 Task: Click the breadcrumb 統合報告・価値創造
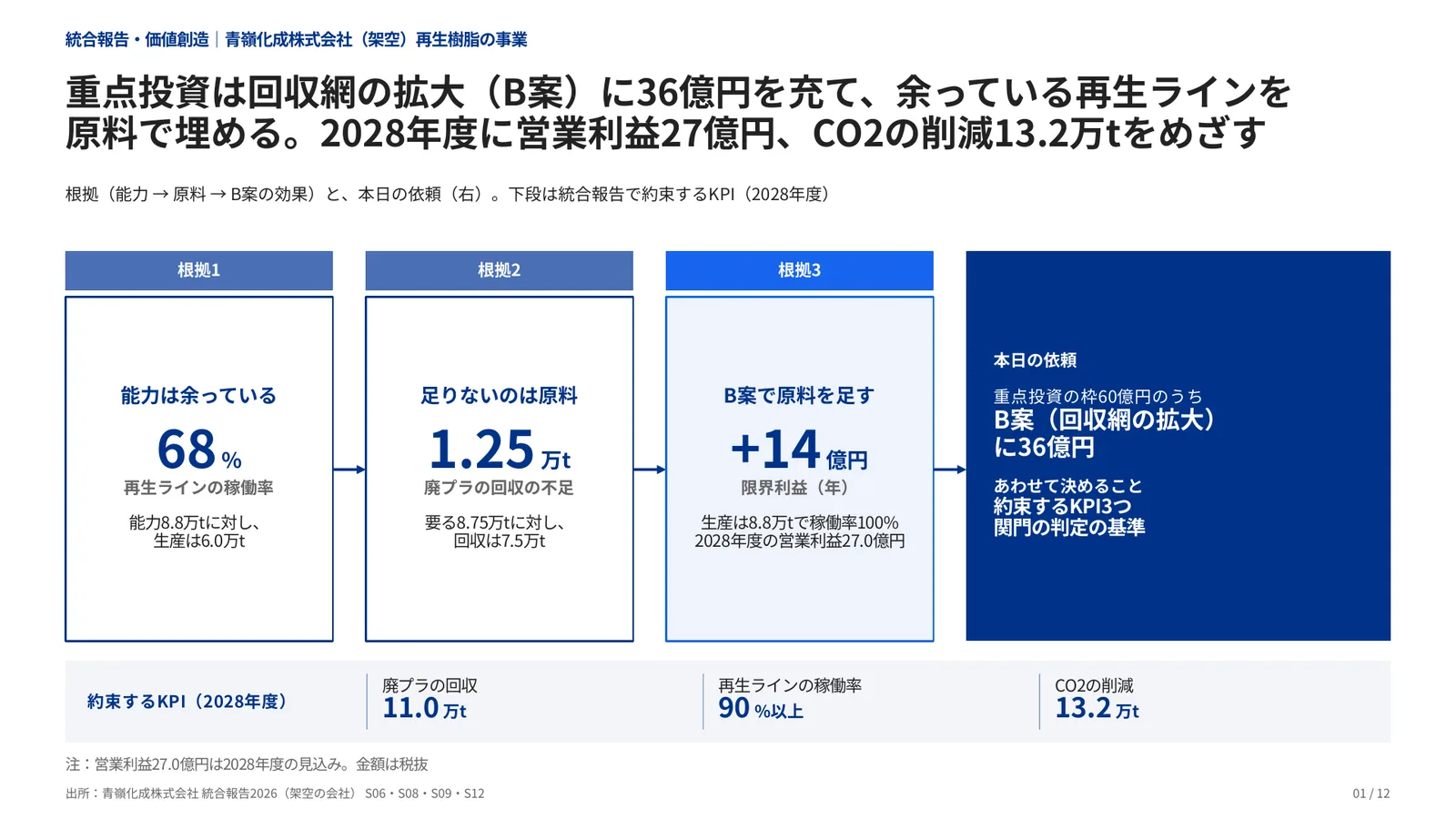pos(136,39)
